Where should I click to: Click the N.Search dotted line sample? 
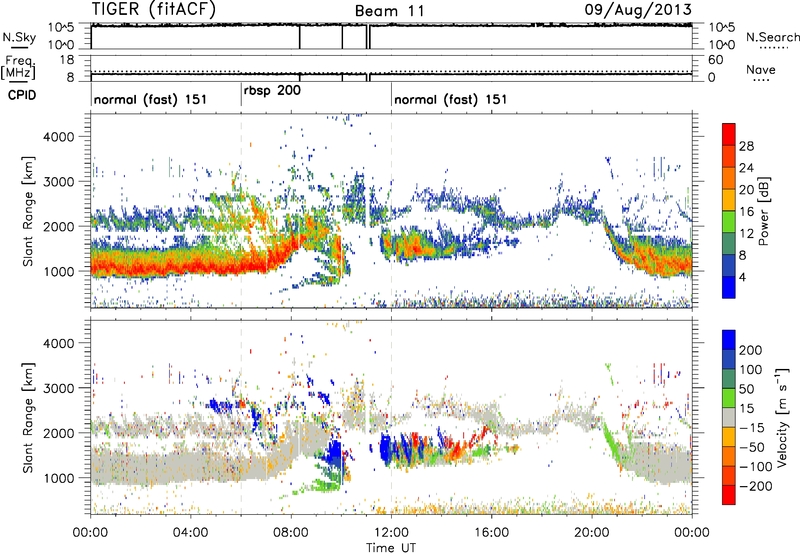pos(774,48)
